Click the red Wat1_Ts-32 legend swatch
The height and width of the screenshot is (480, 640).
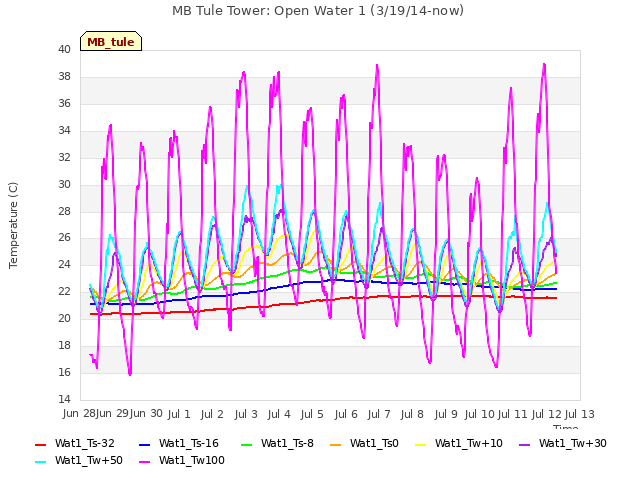click(41, 444)
